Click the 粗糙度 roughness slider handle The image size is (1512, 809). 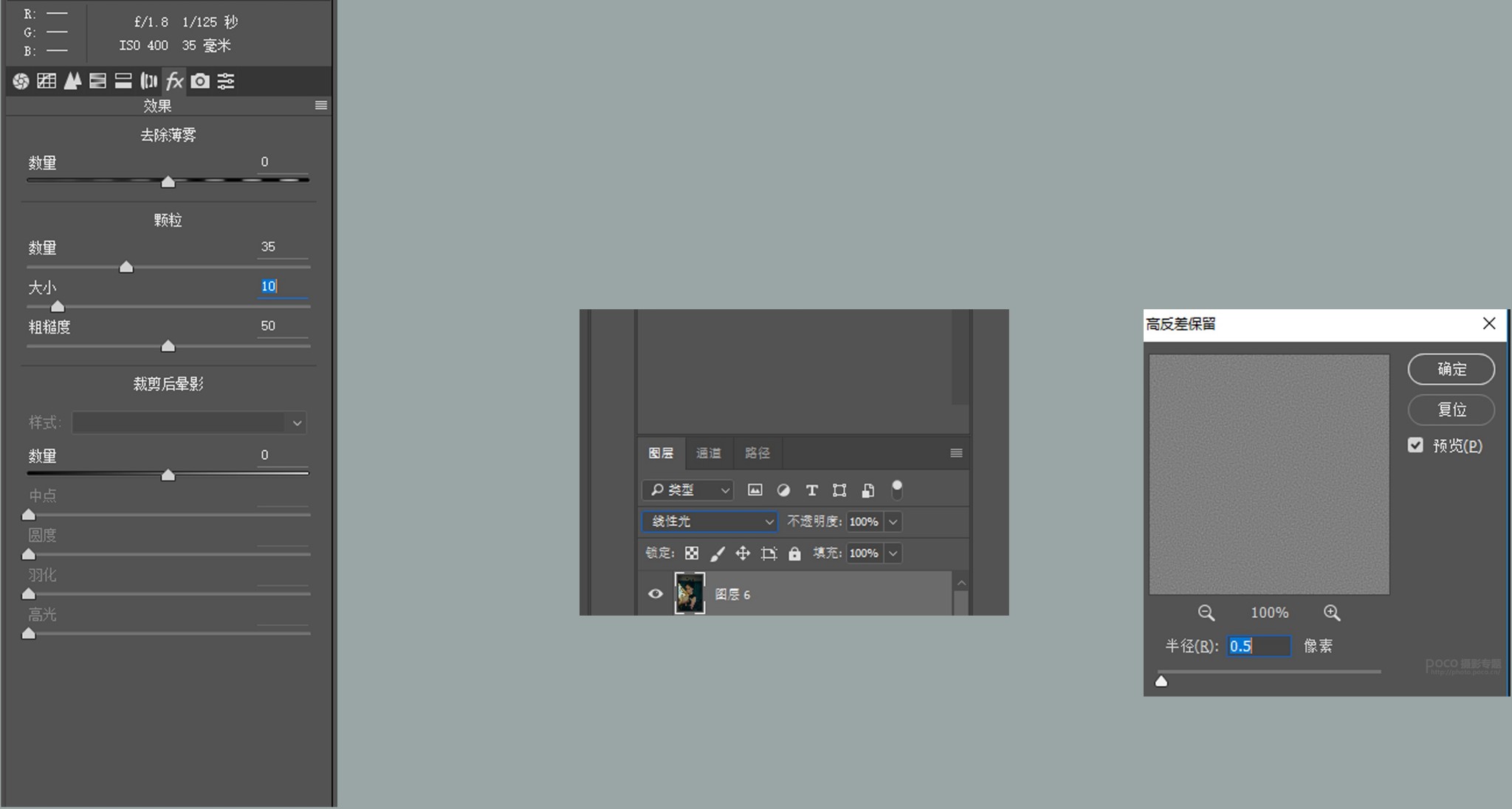click(x=168, y=346)
